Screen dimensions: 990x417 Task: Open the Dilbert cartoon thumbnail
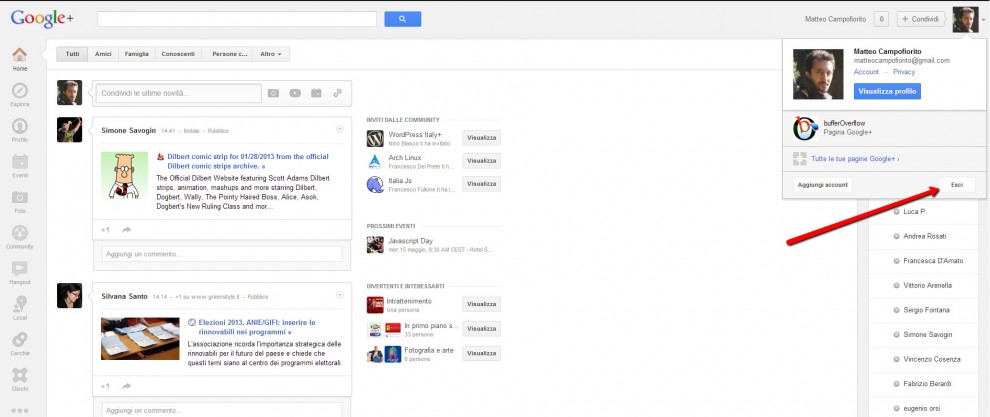coord(124,175)
